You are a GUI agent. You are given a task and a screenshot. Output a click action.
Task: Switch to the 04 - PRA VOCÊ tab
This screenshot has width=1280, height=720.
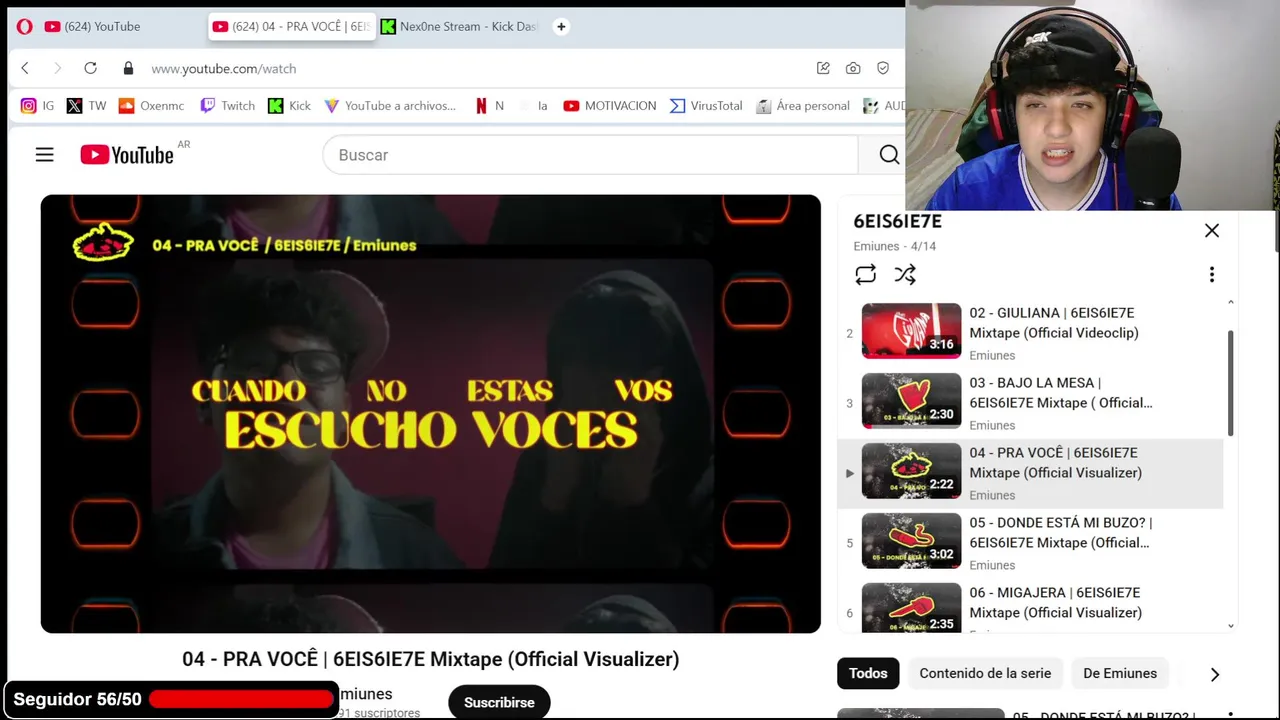(291, 27)
